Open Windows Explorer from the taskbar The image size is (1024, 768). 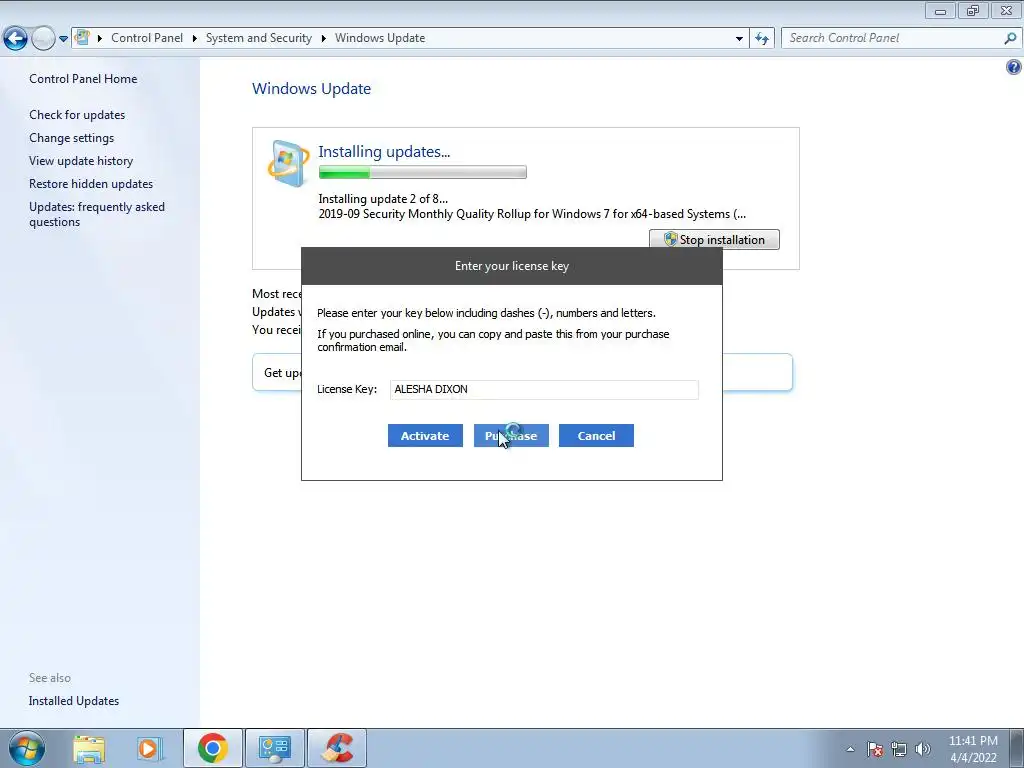pos(89,748)
